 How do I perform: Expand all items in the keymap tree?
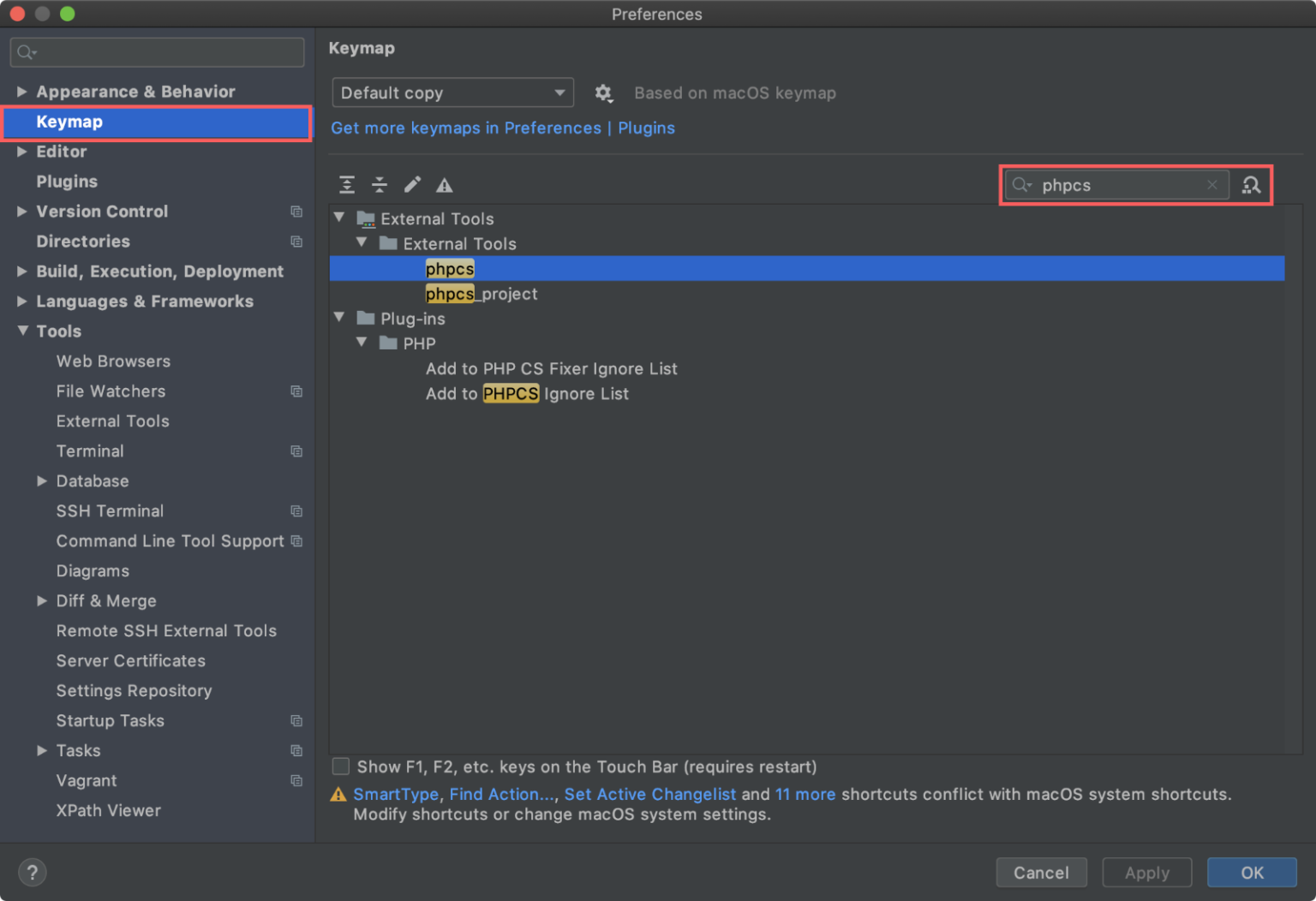[347, 184]
